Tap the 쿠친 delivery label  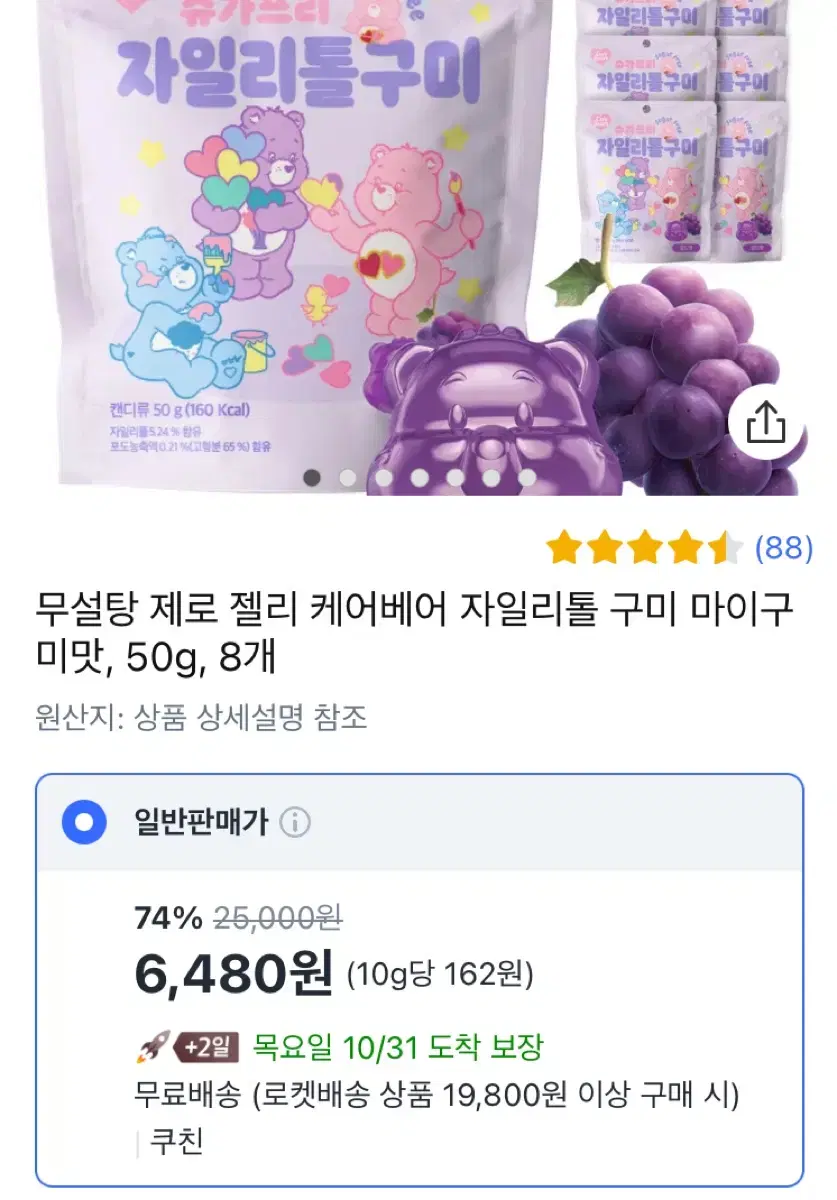[x=176, y=1141]
